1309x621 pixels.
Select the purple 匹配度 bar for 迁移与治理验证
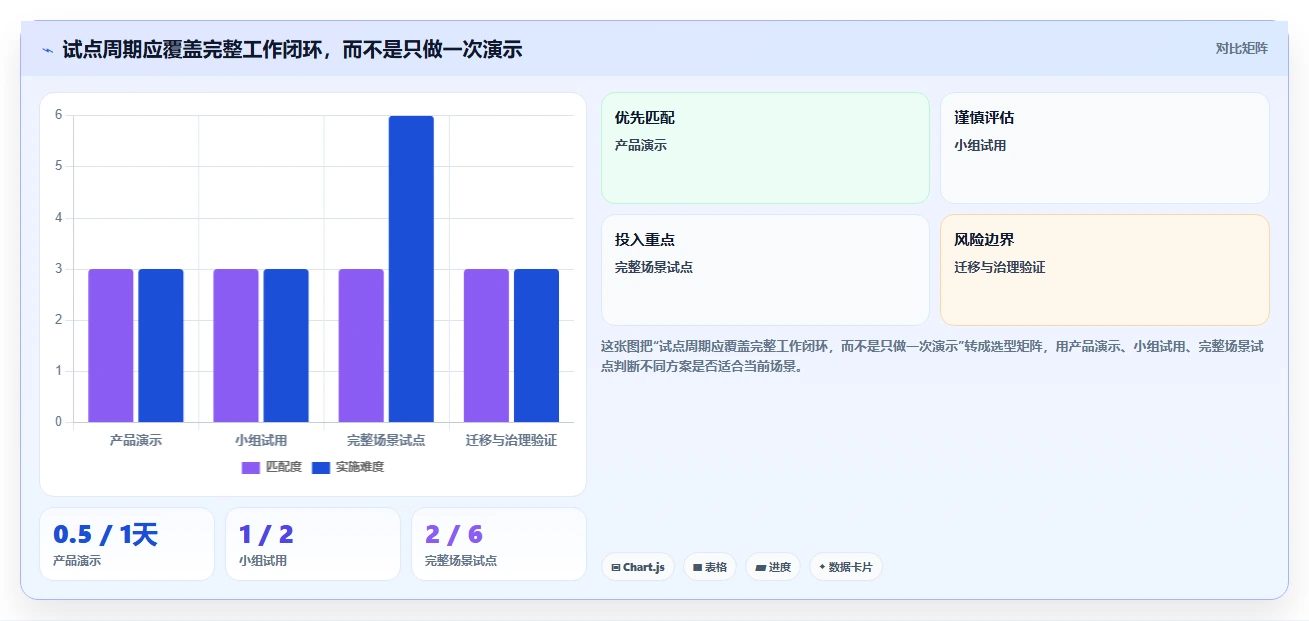pyautogui.click(x=486, y=345)
